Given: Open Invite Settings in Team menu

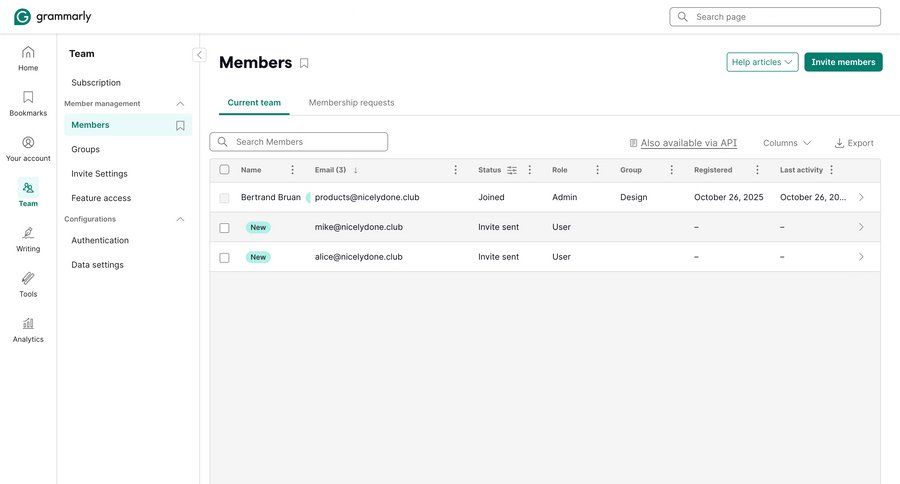Looking at the screenshot, I should [99, 173].
